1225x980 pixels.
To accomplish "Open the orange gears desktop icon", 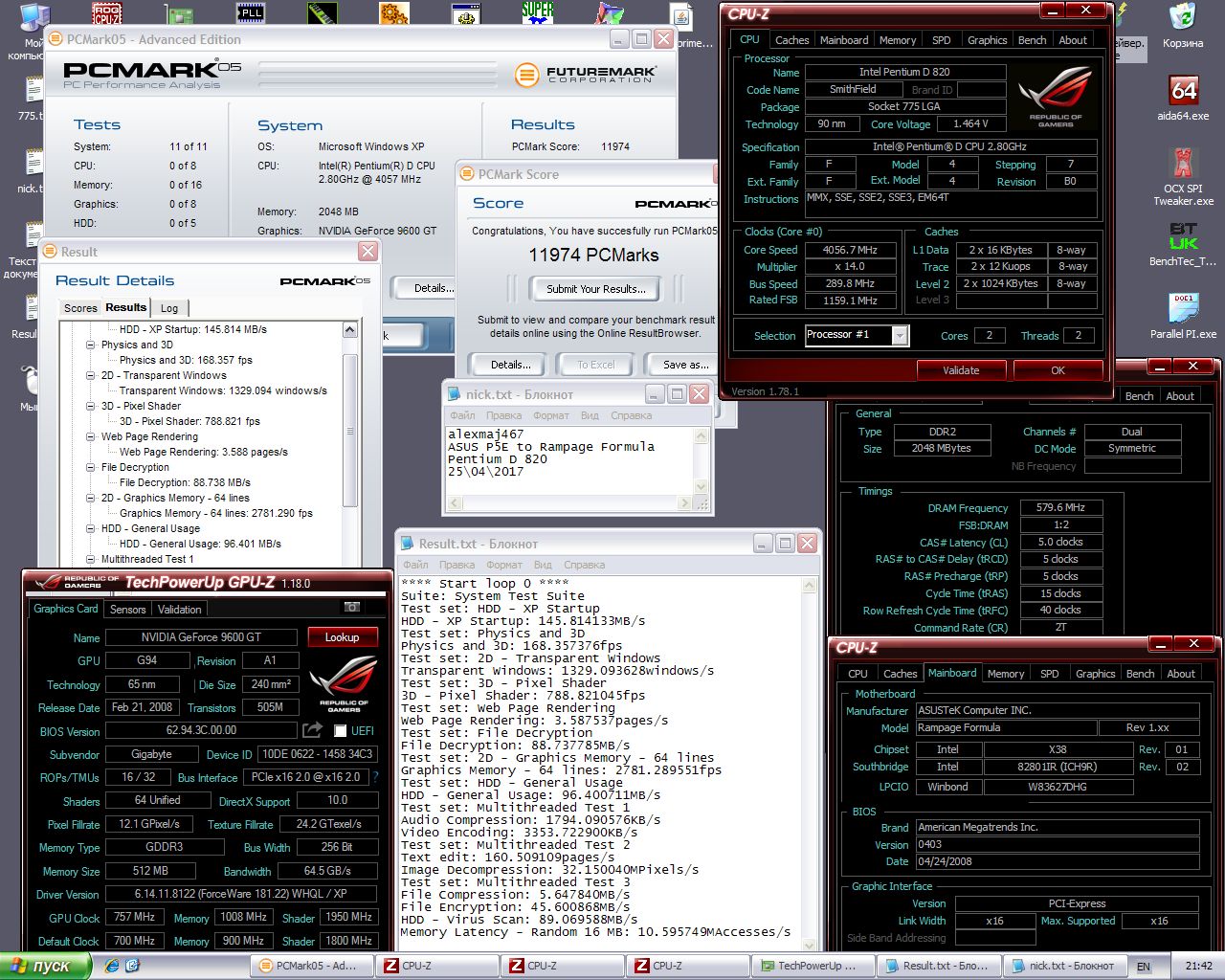I will [394, 12].
